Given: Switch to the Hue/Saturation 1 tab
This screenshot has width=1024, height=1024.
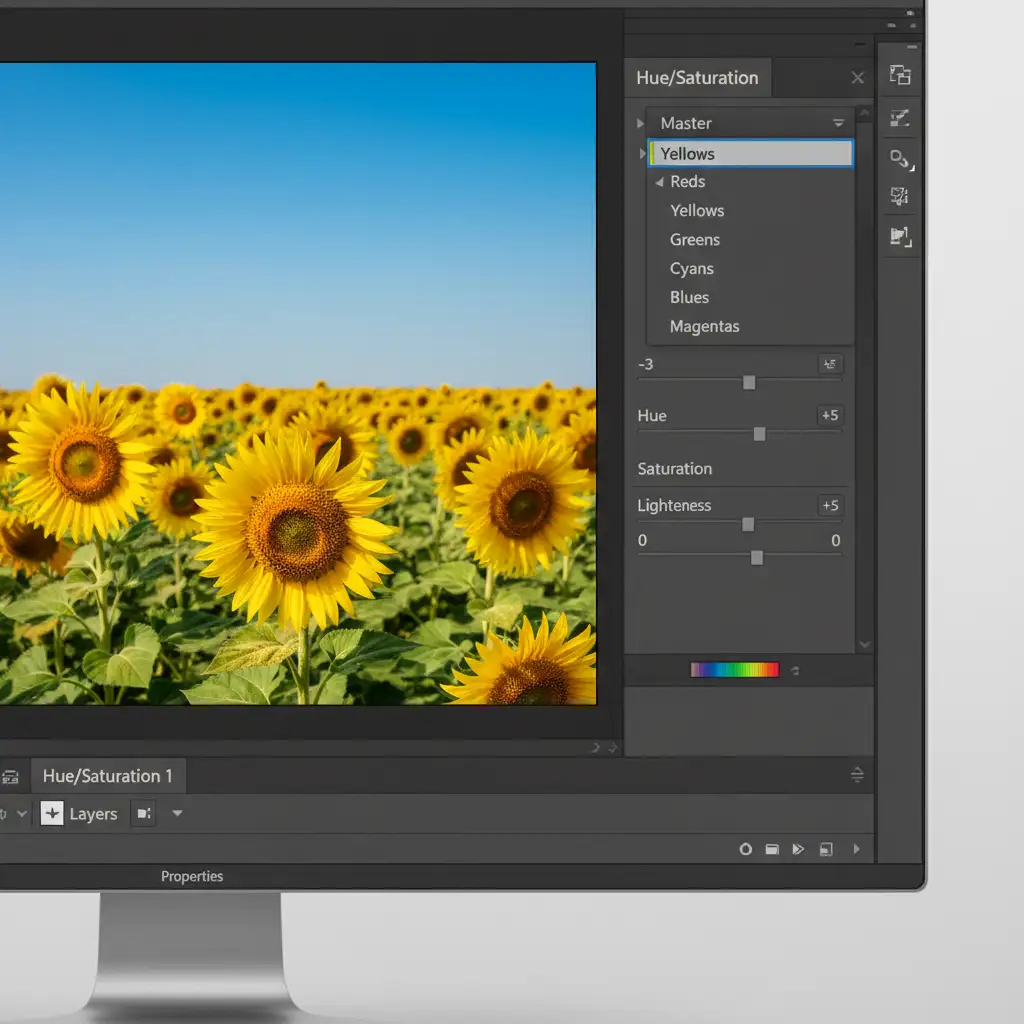Looking at the screenshot, I should point(107,776).
